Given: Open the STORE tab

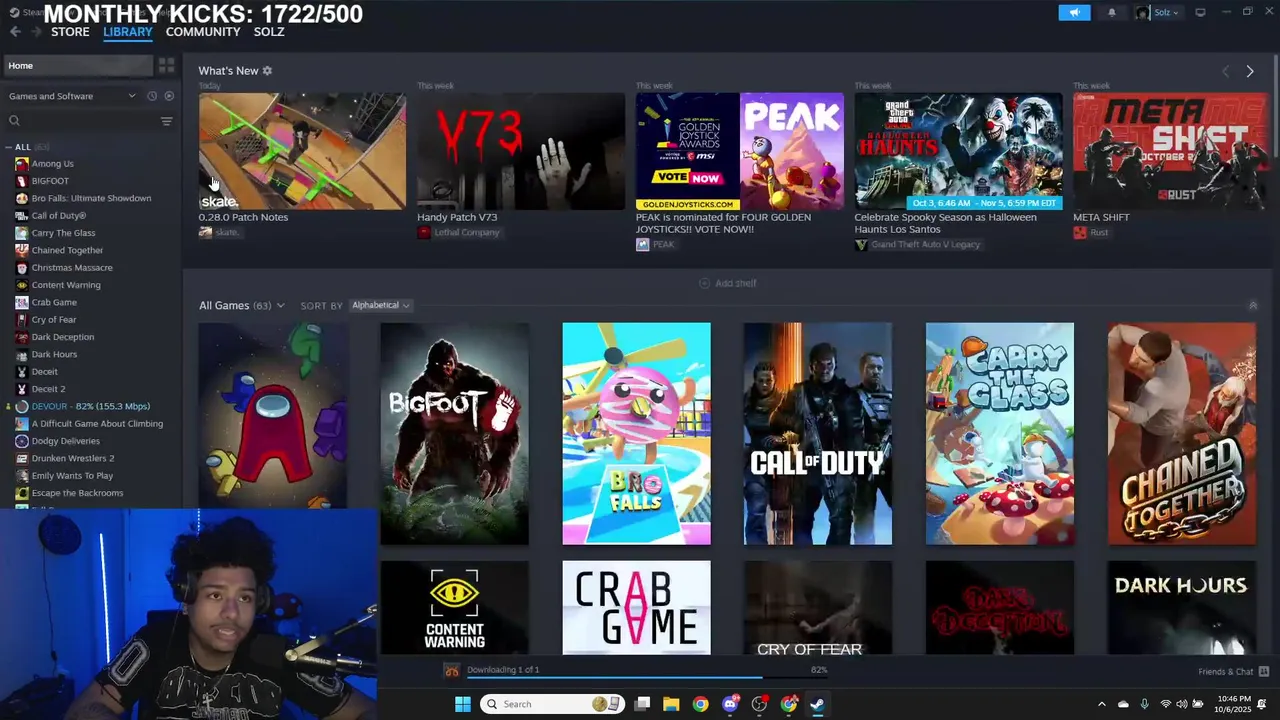Looking at the screenshot, I should pos(70,32).
